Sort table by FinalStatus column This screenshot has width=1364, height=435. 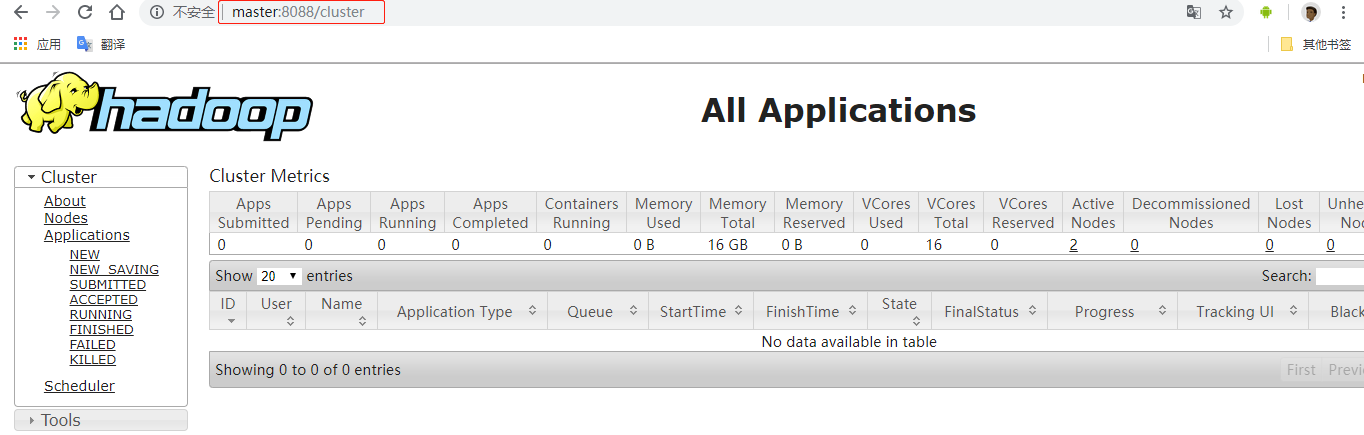990,311
